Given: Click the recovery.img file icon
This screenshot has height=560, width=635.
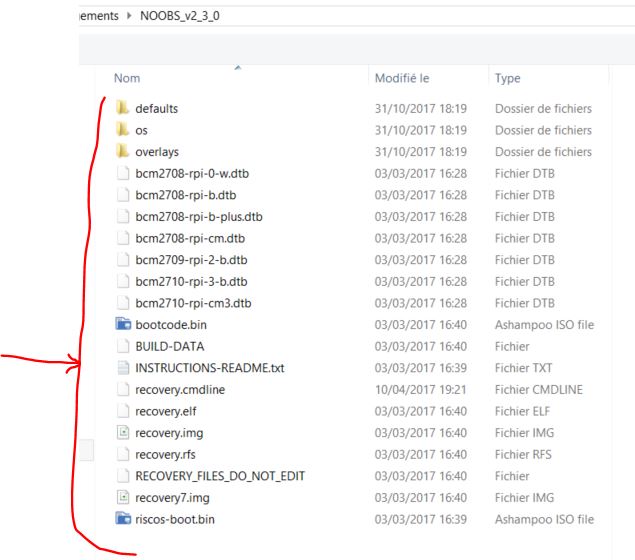Looking at the screenshot, I should coord(123,433).
